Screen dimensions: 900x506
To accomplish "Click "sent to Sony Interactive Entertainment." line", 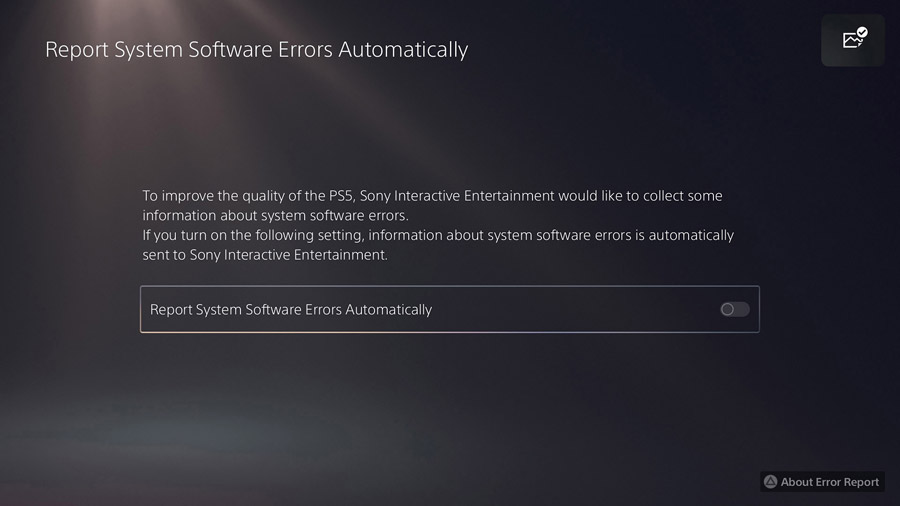I will pyautogui.click(x=264, y=255).
